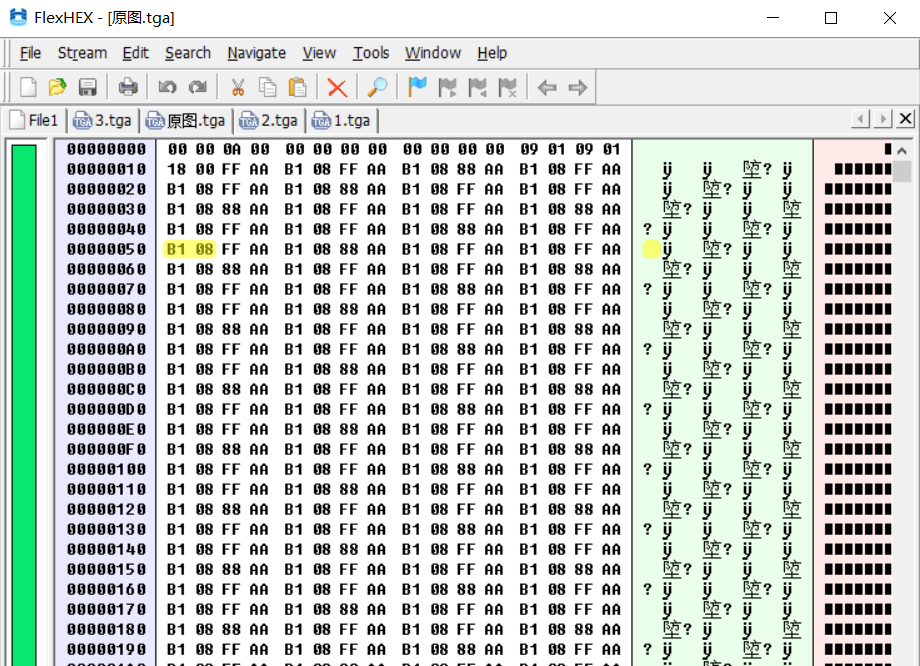Viewport: 920px width, 666px height.
Task: Click the yellow highlighted cell in text pane
Action: click(651, 249)
